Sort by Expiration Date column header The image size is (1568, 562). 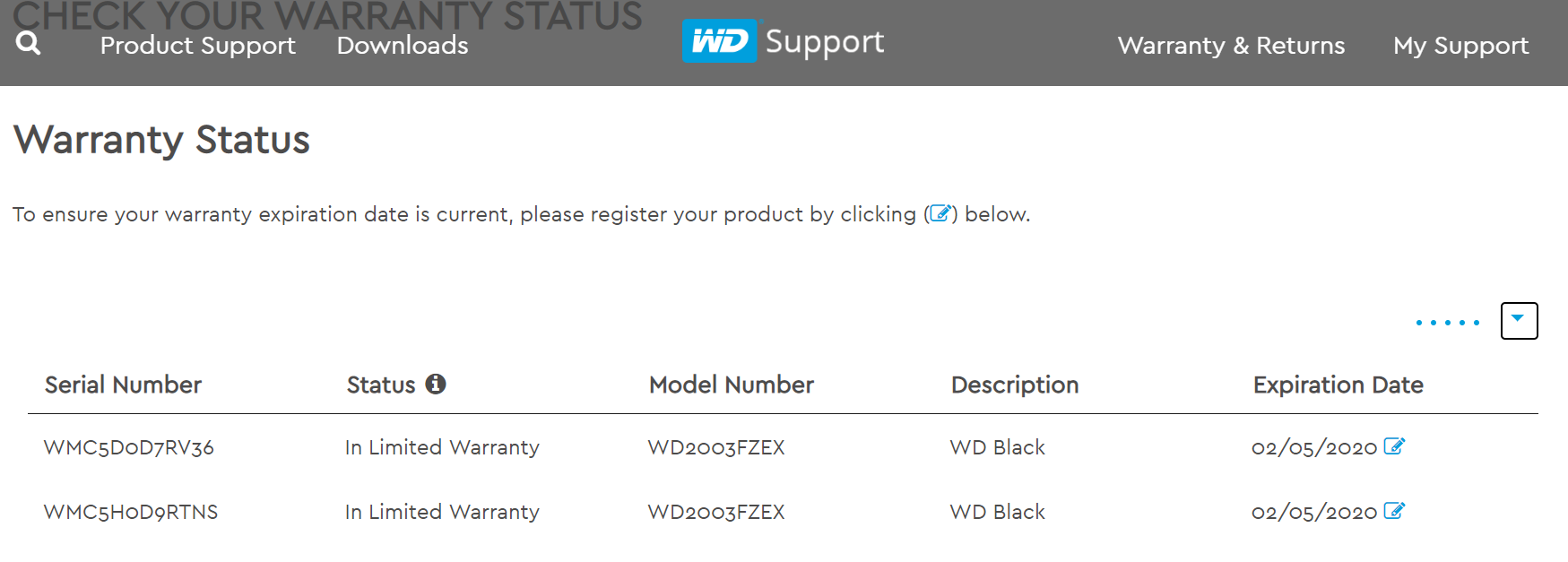pos(1338,385)
